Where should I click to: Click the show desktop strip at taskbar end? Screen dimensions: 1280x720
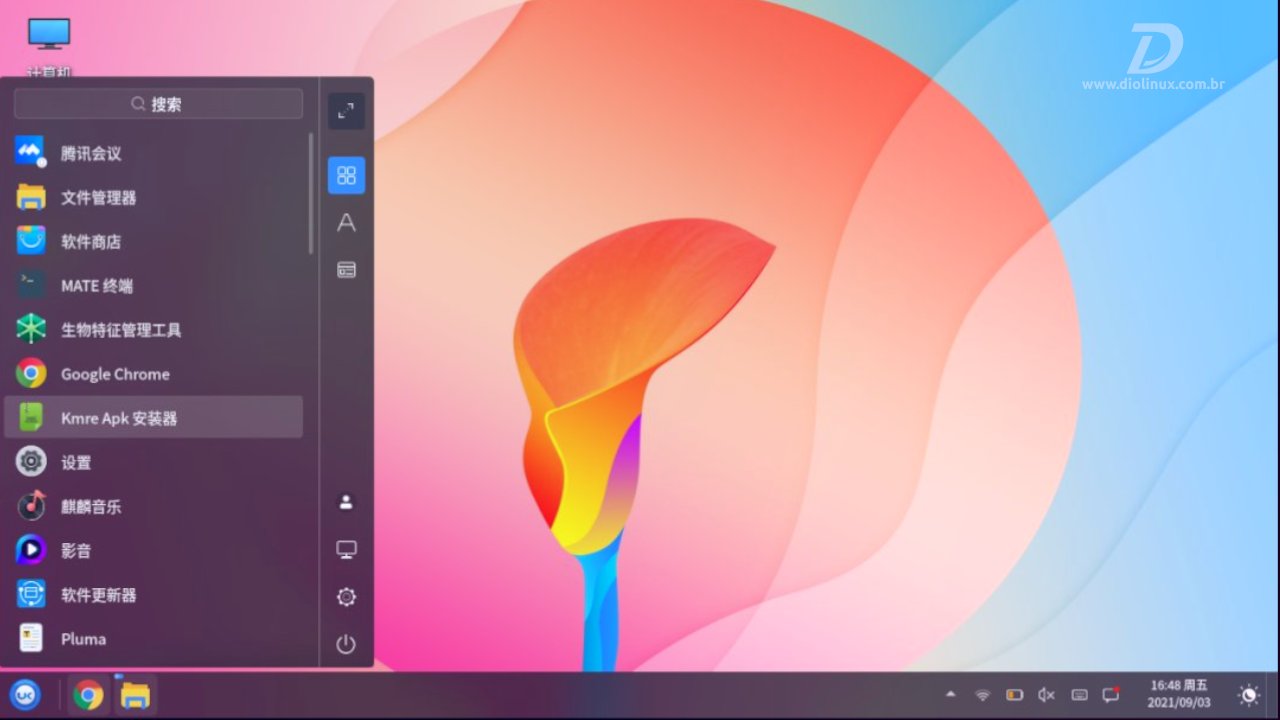1273,695
